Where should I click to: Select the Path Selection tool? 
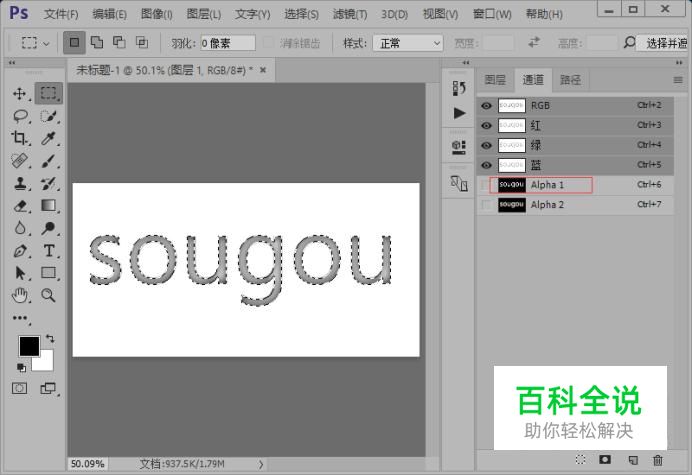coord(20,273)
